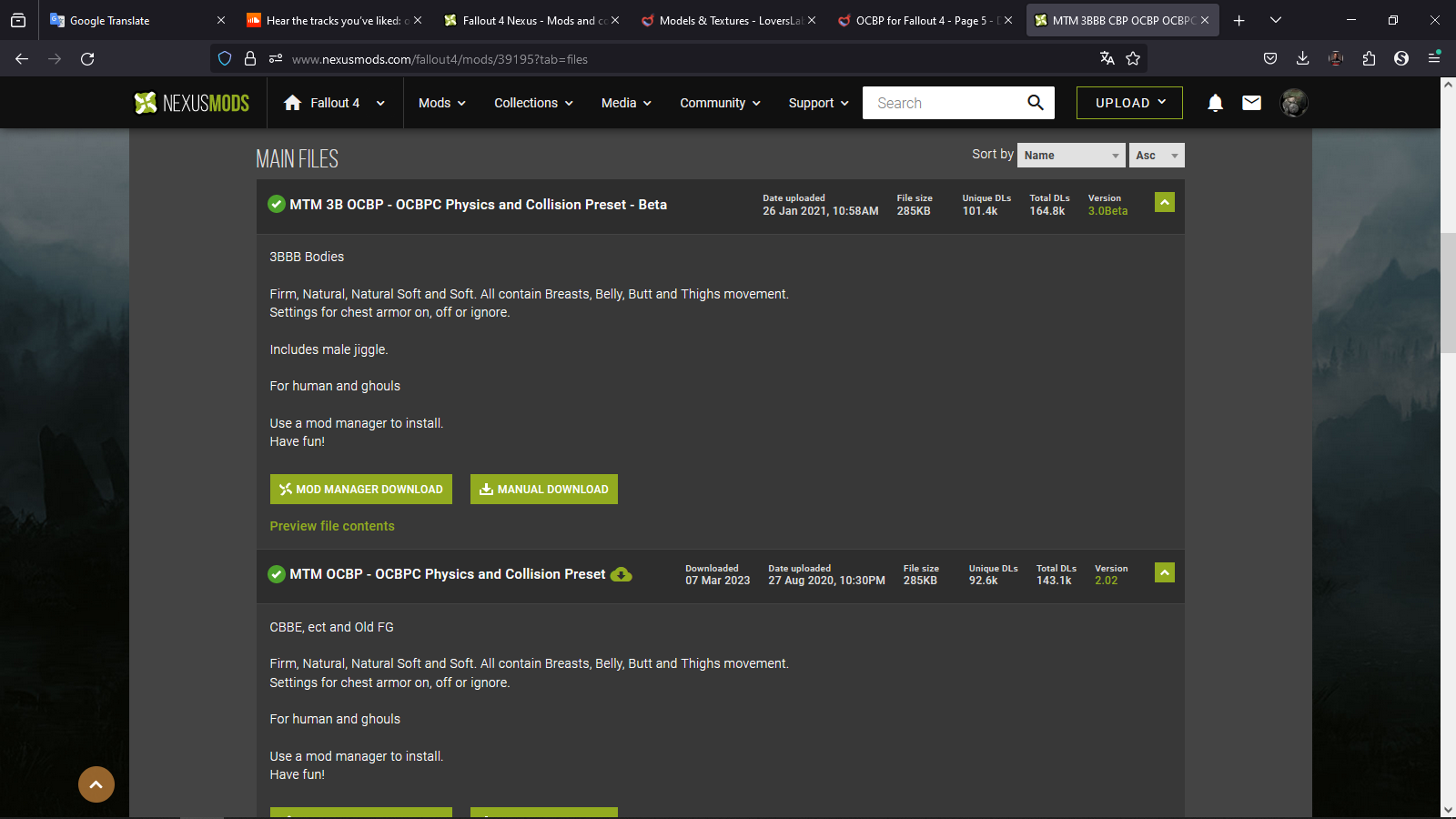
Task: Open the Support navigation menu
Action: click(x=819, y=104)
